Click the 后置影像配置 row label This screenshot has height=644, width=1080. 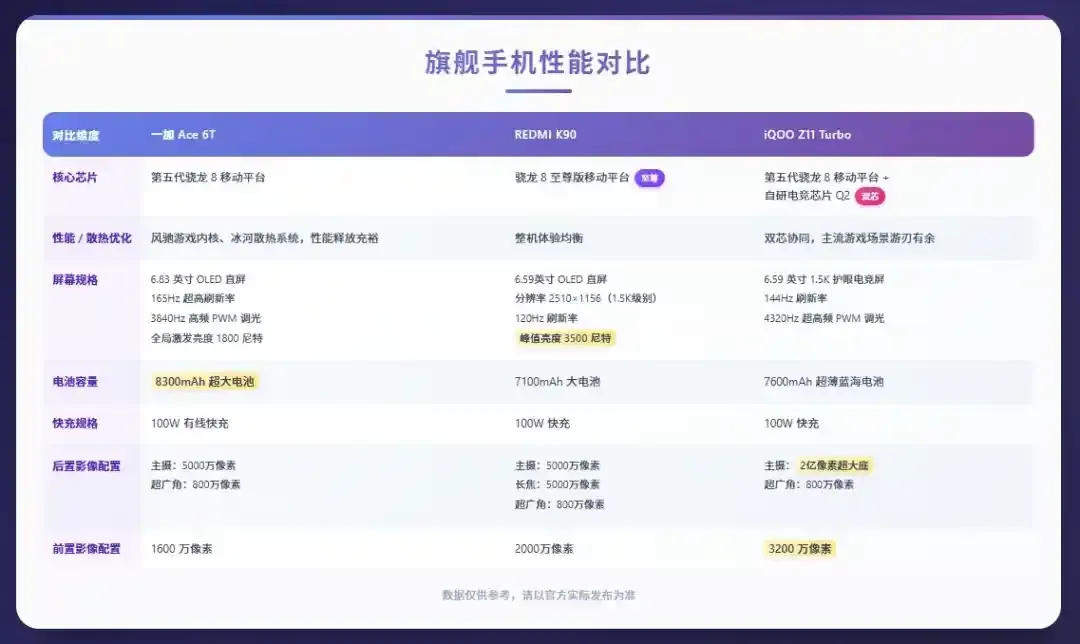(86, 466)
